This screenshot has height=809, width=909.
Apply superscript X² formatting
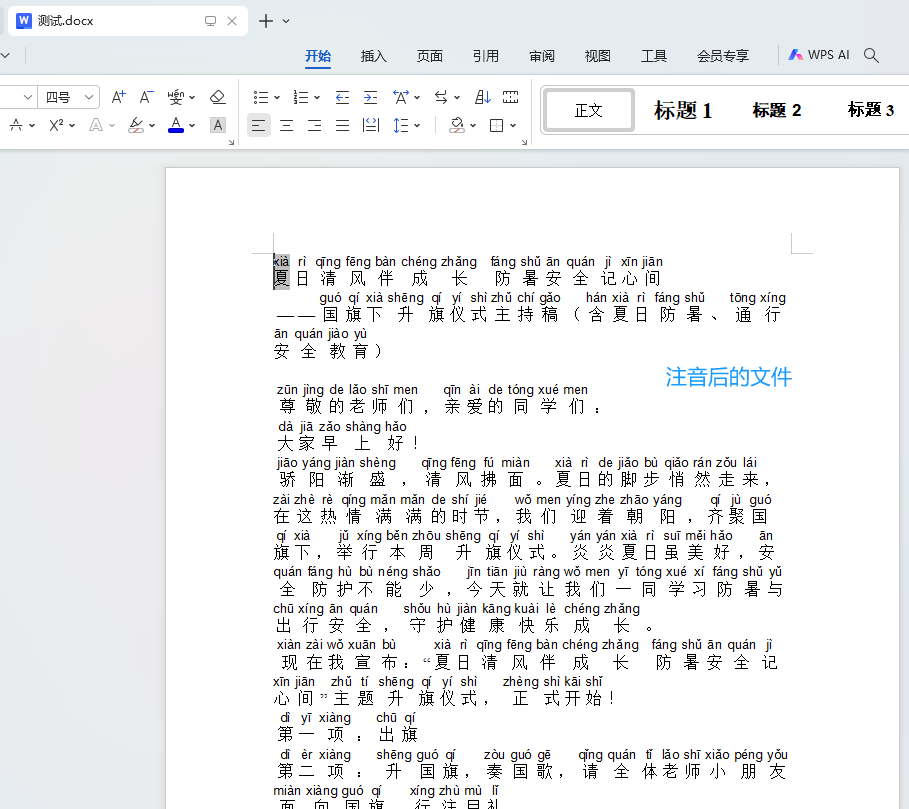(x=56, y=125)
